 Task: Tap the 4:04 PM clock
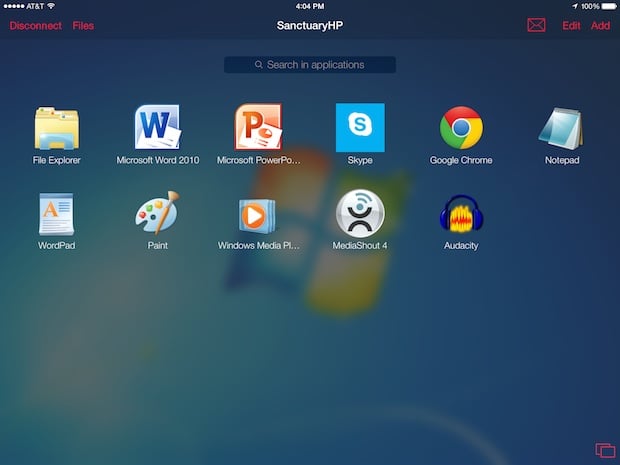click(310, 6)
